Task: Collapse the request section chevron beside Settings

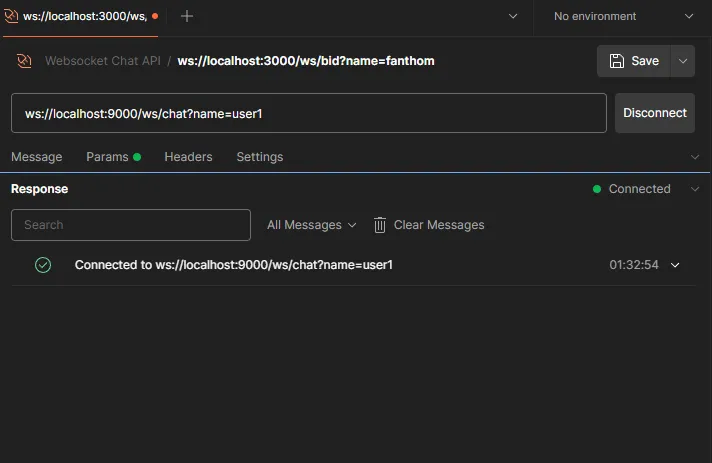Action: tap(695, 157)
